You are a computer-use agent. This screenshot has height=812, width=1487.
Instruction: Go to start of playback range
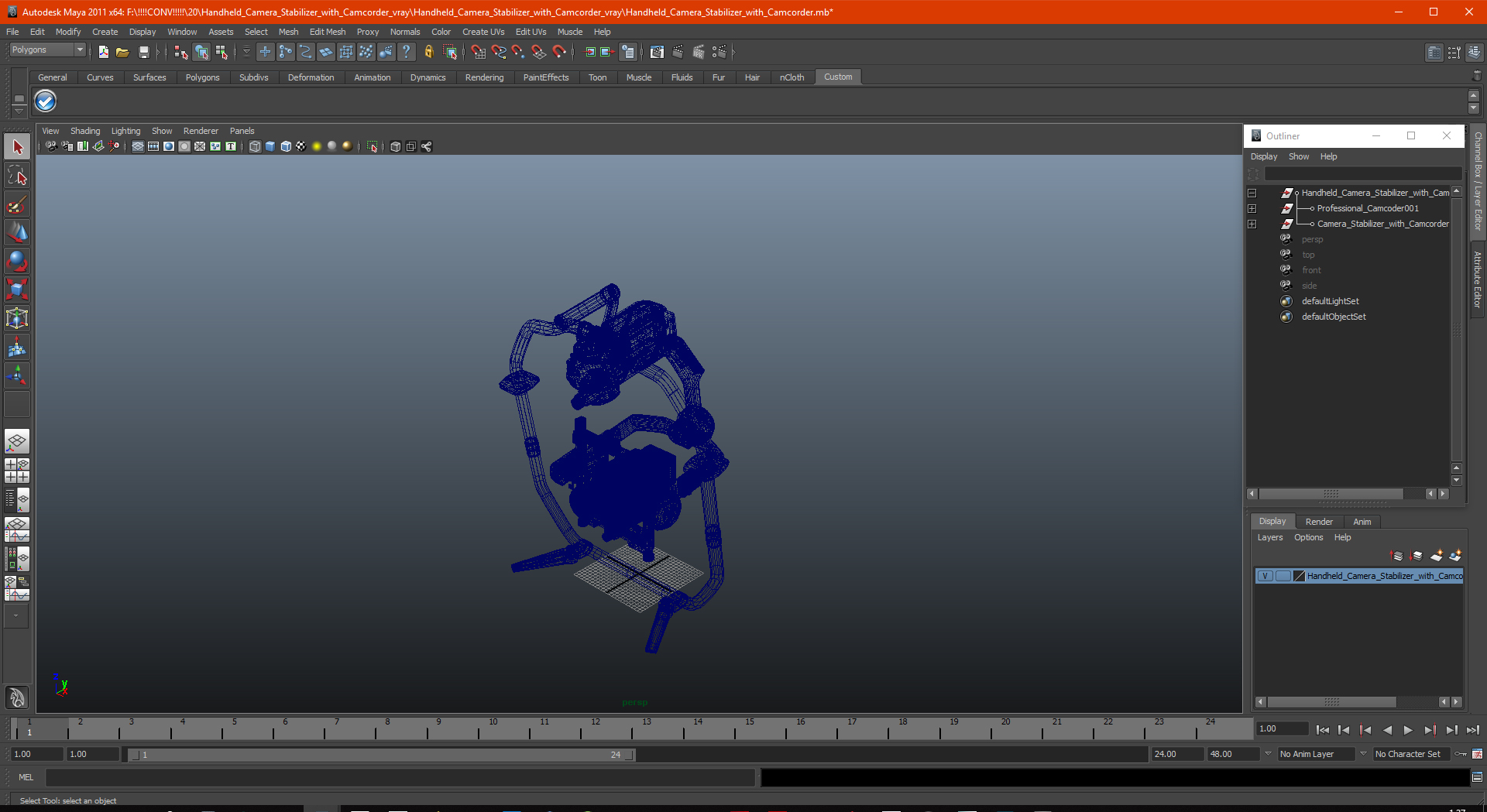tap(1323, 729)
